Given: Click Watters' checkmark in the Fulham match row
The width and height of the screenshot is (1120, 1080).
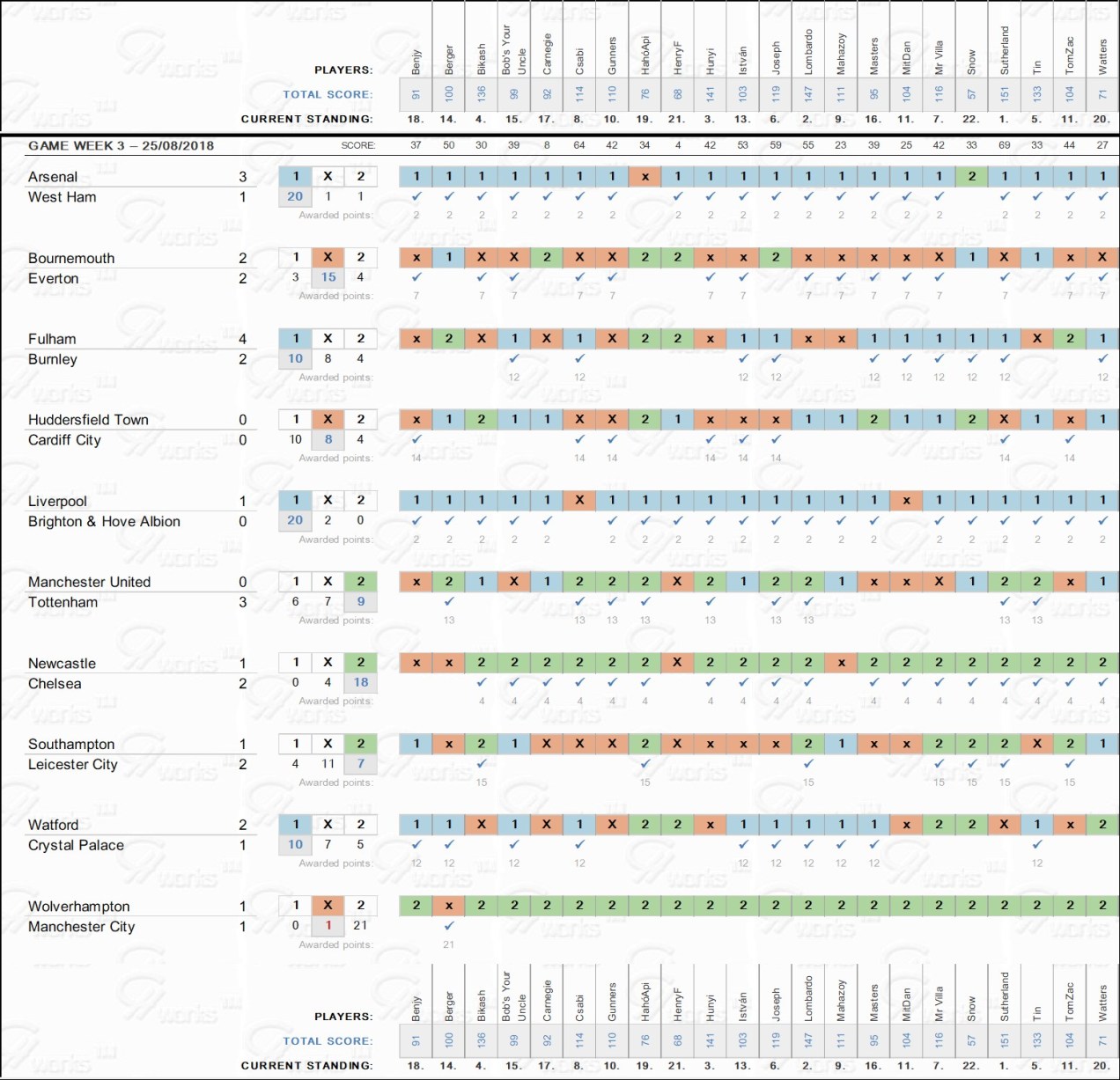Looking at the screenshot, I should 1102,358.
